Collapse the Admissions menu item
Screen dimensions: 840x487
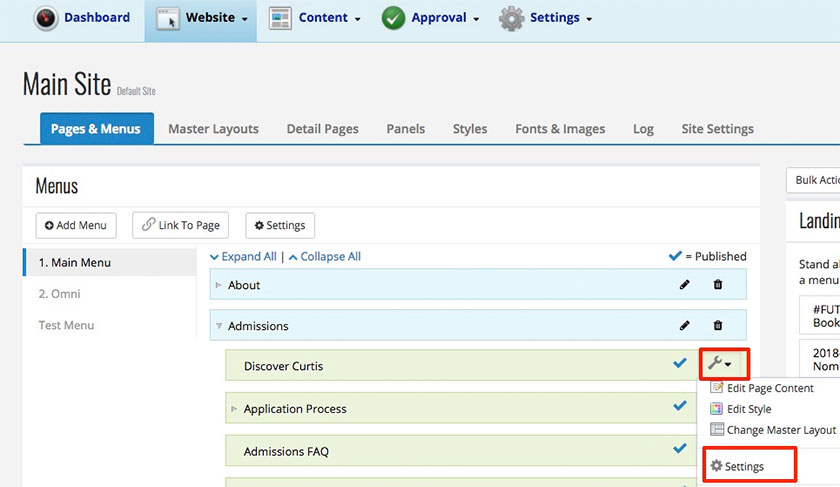click(219, 326)
